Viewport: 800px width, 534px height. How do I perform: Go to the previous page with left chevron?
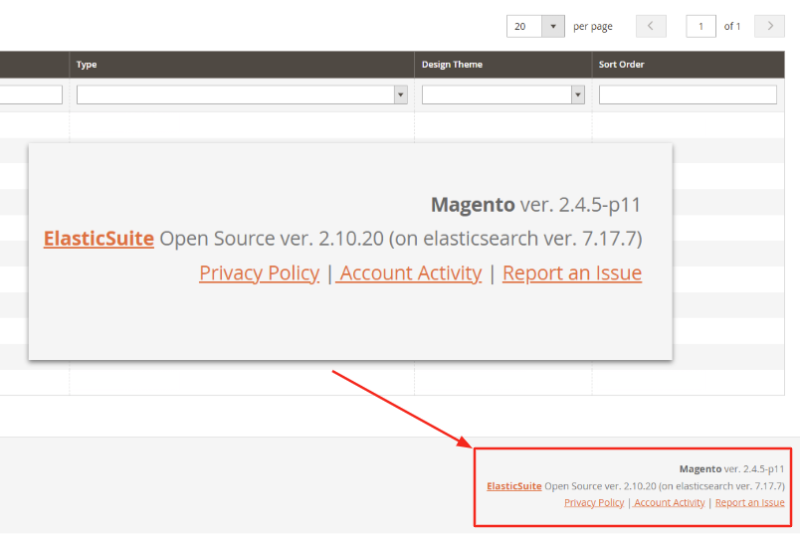[x=651, y=27]
